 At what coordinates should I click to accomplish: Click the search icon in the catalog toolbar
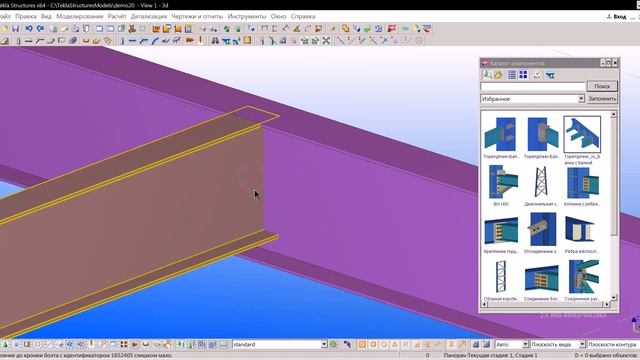point(487,75)
